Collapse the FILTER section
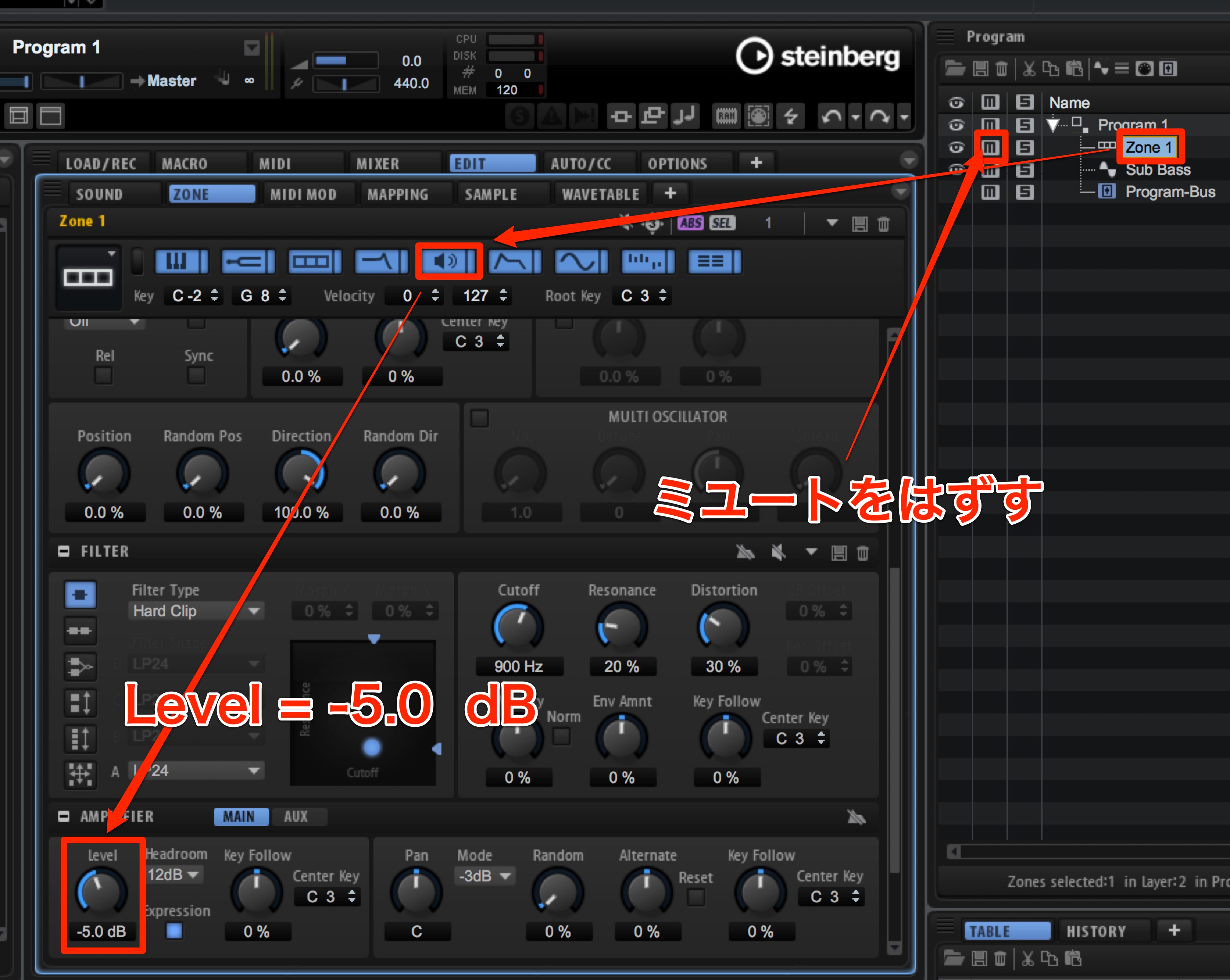This screenshot has height=980, width=1230. click(x=63, y=551)
